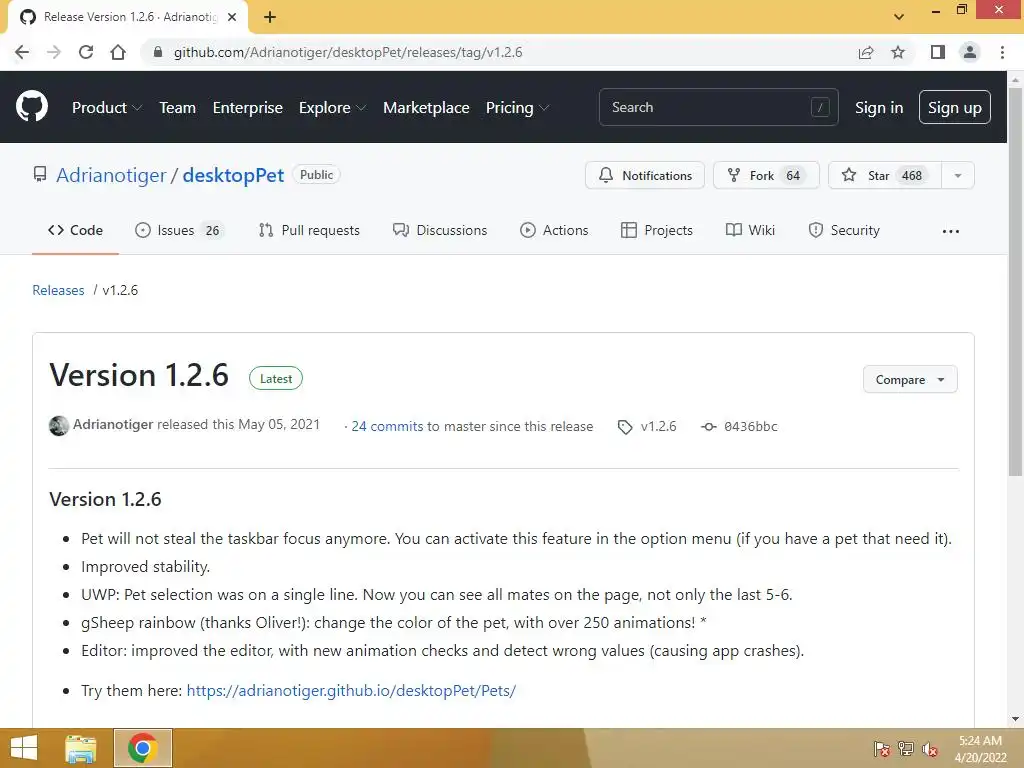The height and width of the screenshot is (768, 1024).
Task: Click the repository book icon
Action: pyautogui.click(x=40, y=174)
